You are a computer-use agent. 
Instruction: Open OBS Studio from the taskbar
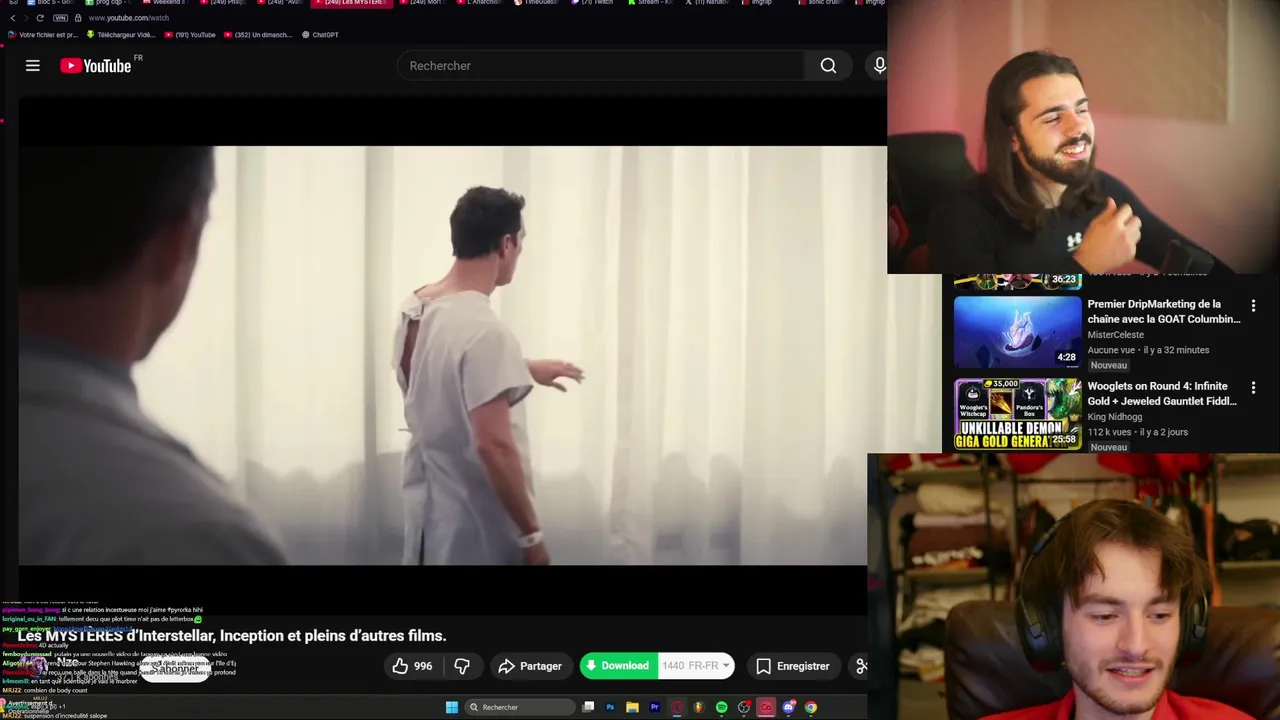click(x=743, y=707)
